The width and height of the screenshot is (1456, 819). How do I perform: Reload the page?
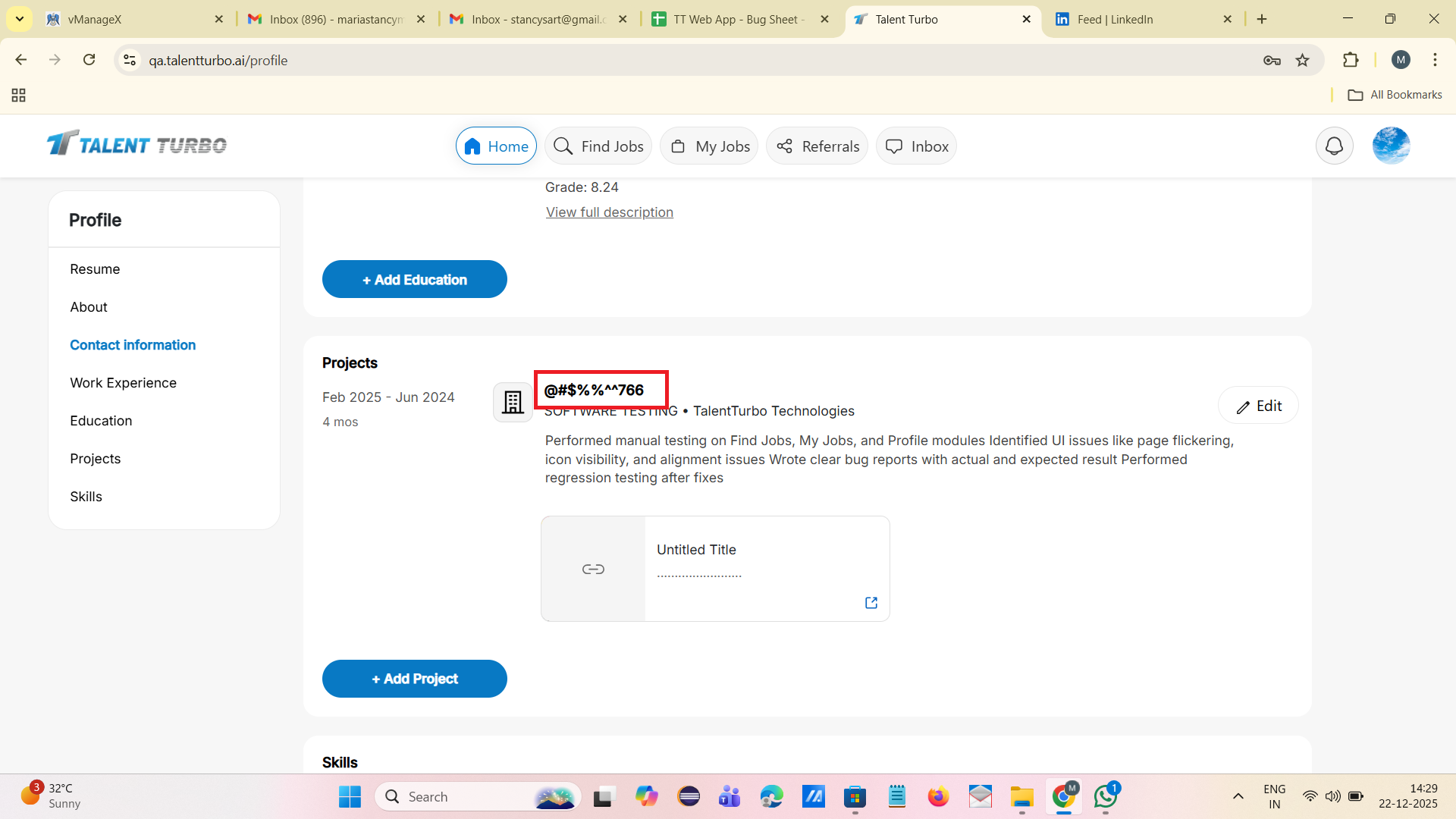89,60
